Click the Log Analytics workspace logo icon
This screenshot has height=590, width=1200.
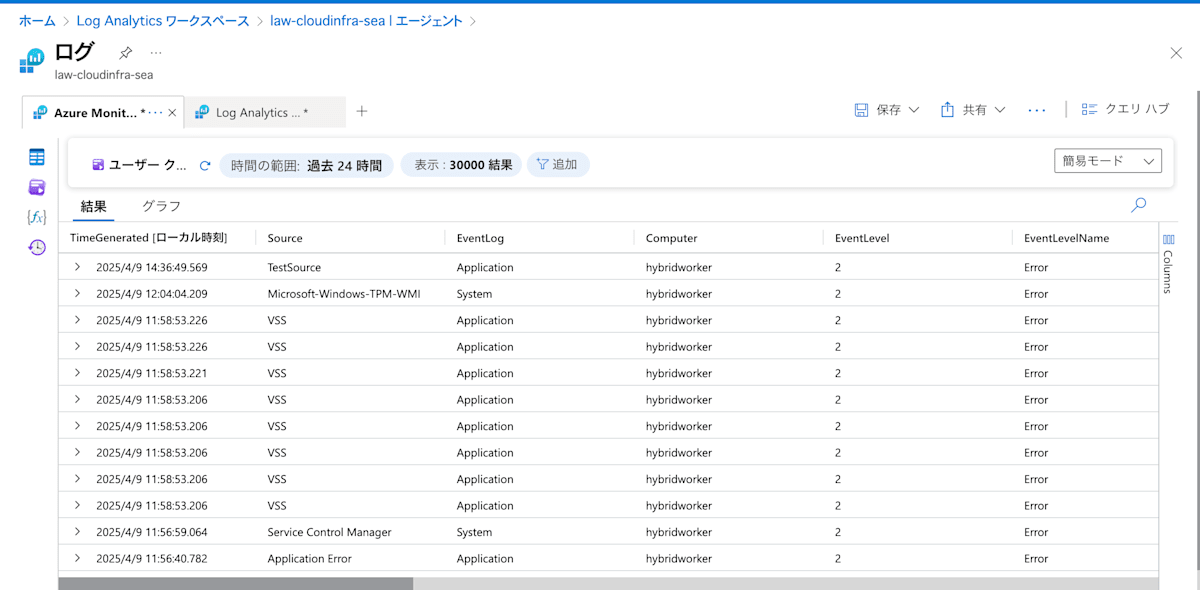[32, 61]
